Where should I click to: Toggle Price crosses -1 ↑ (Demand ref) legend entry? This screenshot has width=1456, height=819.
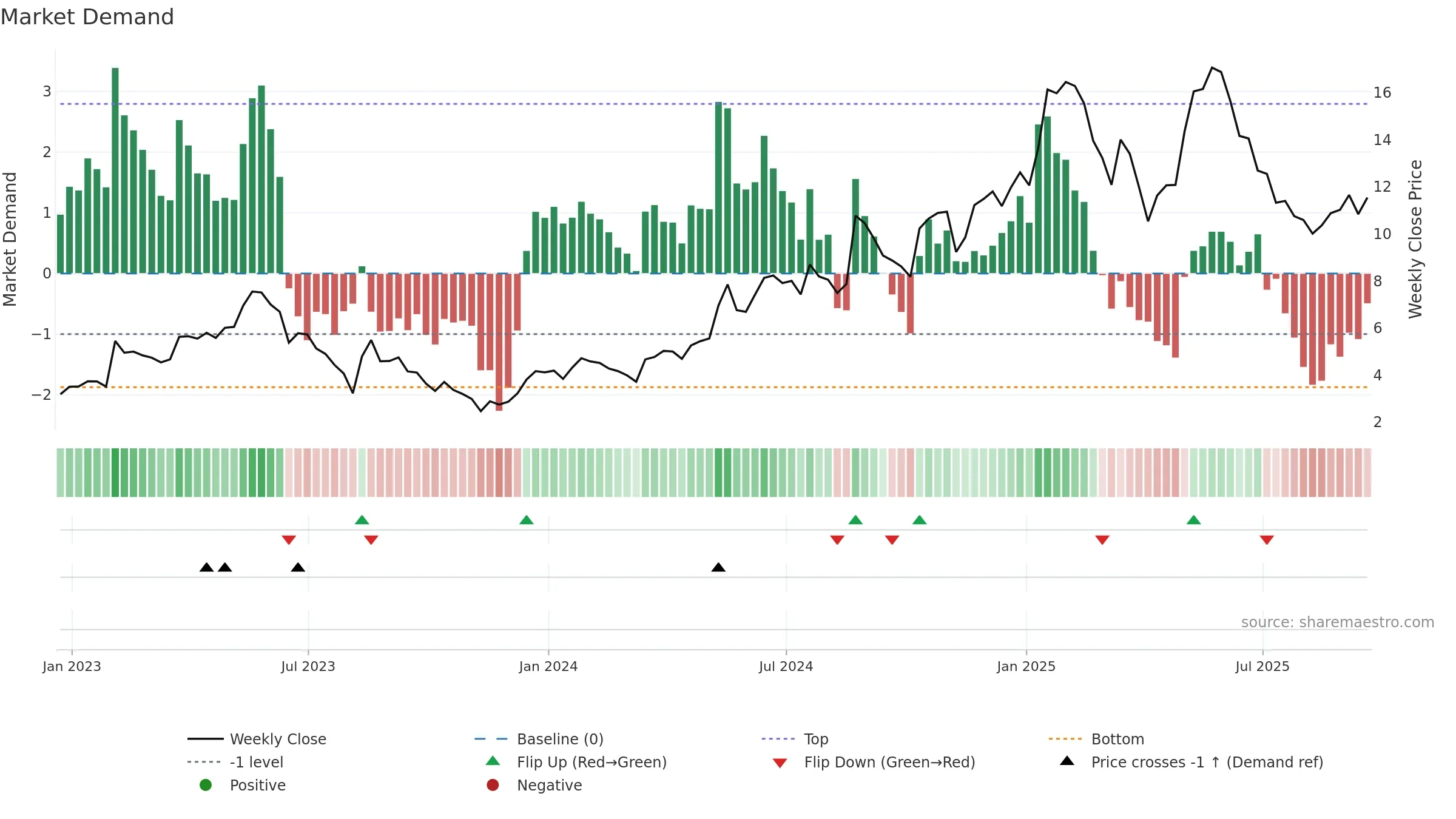(1191, 762)
